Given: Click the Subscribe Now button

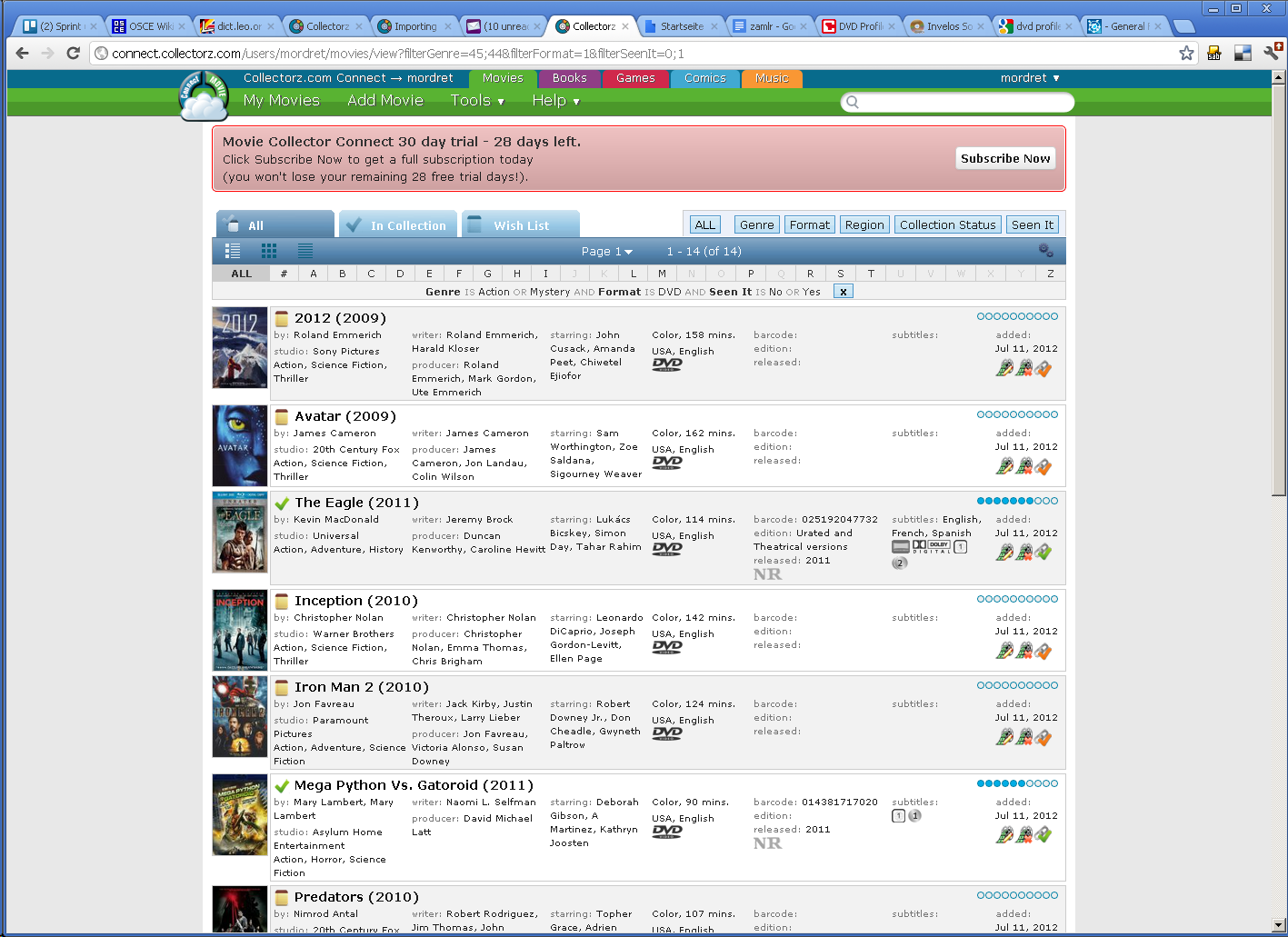Looking at the screenshot, I should pos(1005,158).
